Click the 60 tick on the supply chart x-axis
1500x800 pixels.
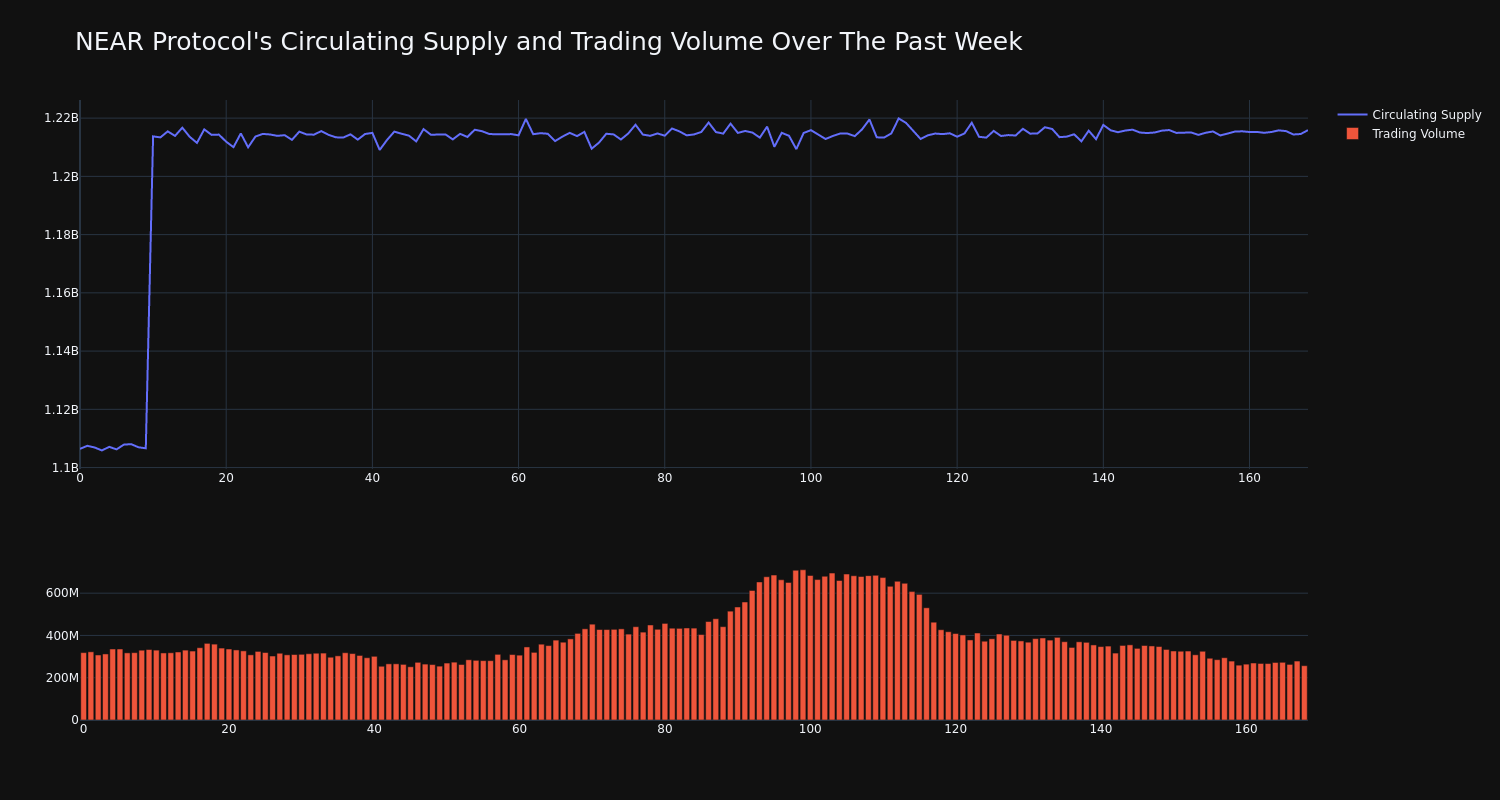click(518, 478)
